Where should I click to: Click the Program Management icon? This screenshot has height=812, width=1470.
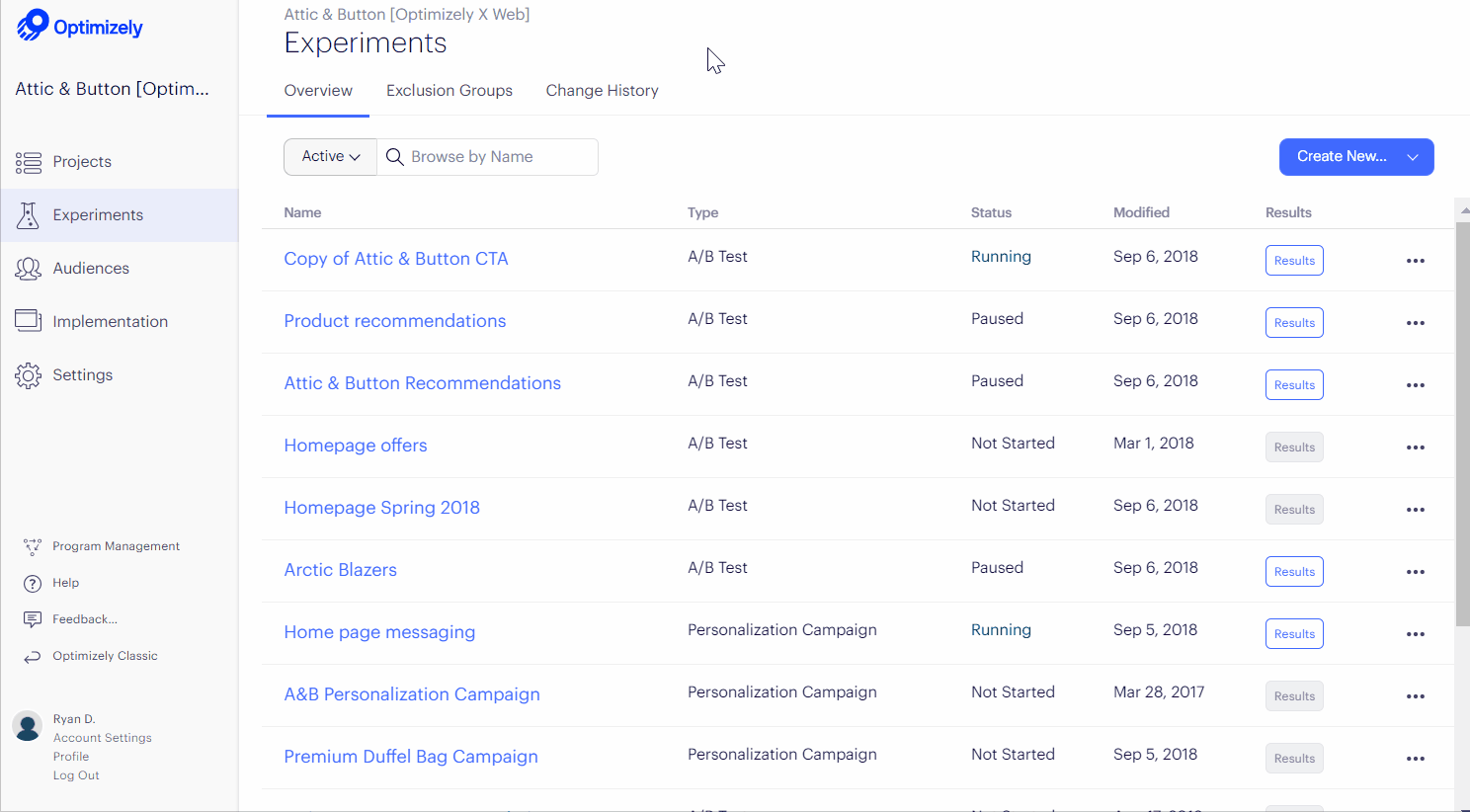tap(33, 546)
